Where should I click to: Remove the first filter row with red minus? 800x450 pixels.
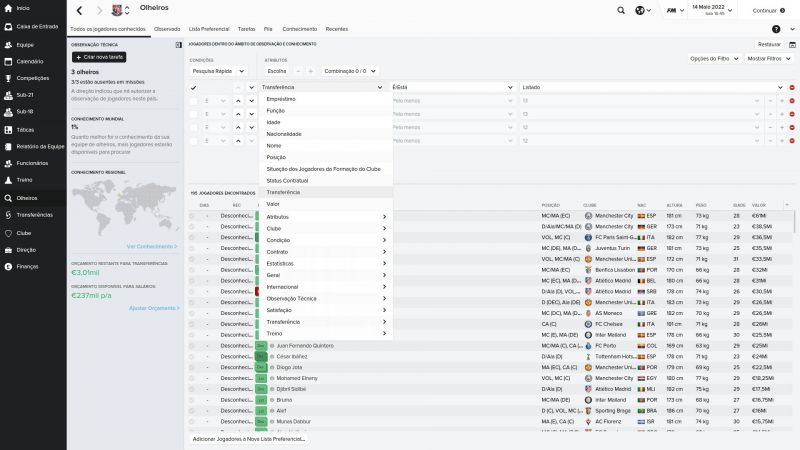coord(792,88)
